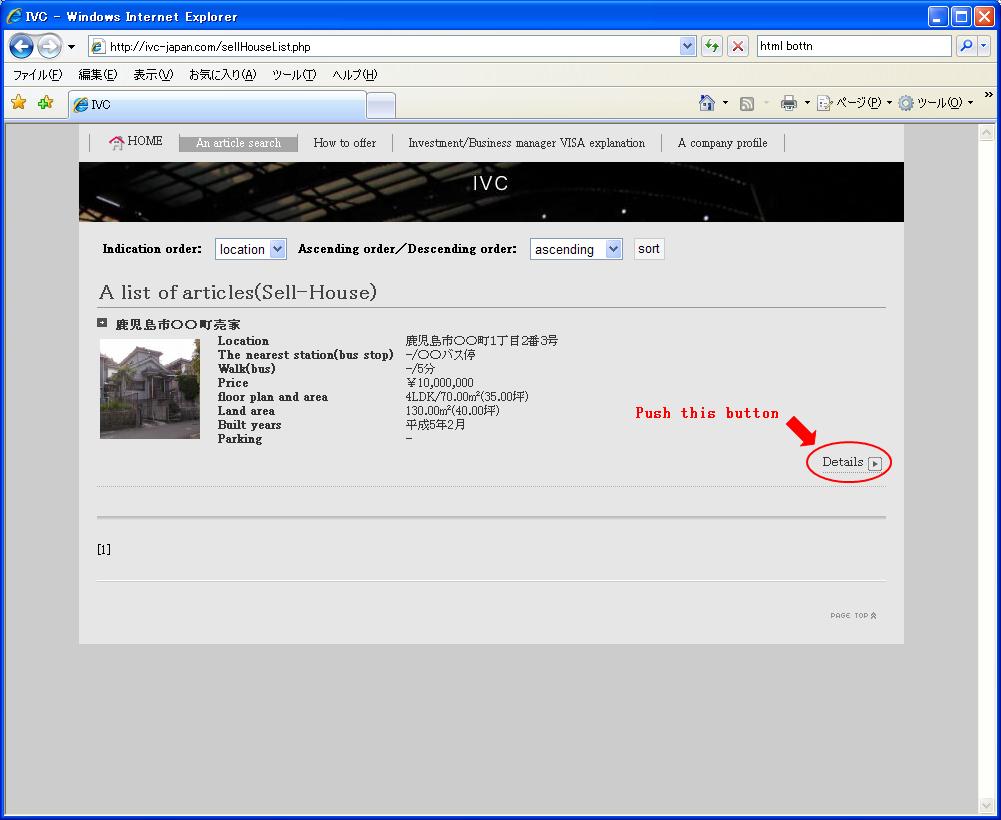The height and width of the screenshot is (820, 1001).
Task: Click the Print icon in command bar
Action: point(789,103)
